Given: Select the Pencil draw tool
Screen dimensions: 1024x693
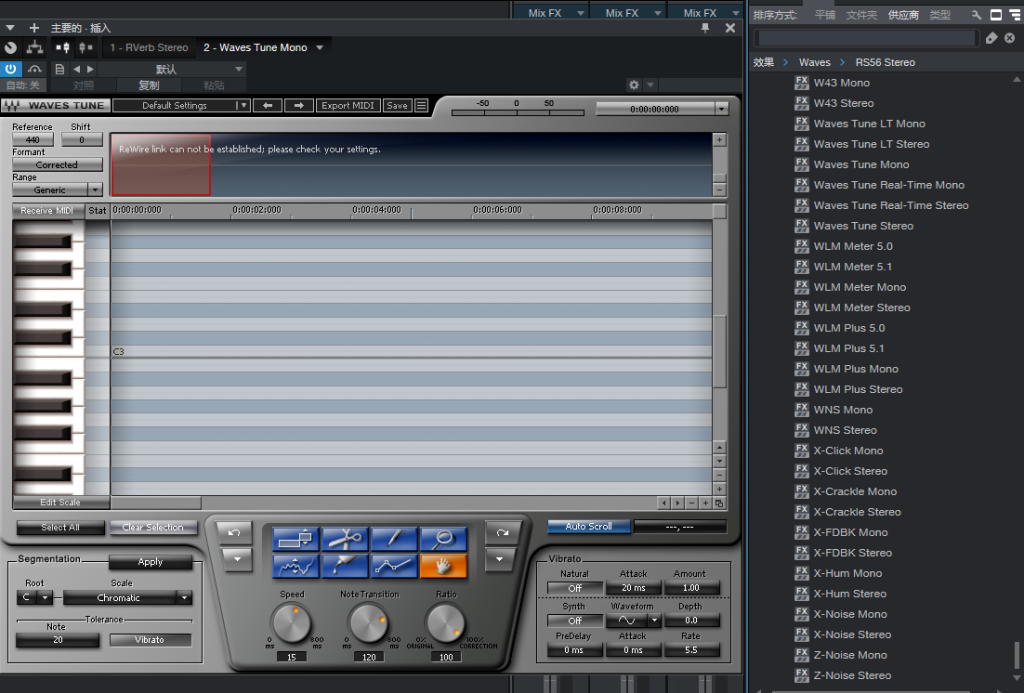Looking at the screenshot, I should point(394,539).
